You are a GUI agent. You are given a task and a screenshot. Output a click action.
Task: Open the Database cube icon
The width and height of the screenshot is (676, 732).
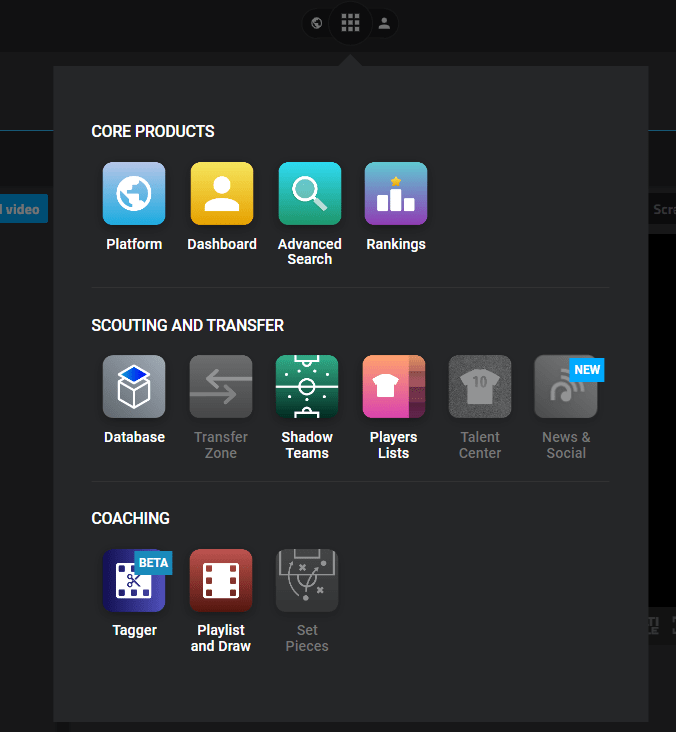point(134,387)
